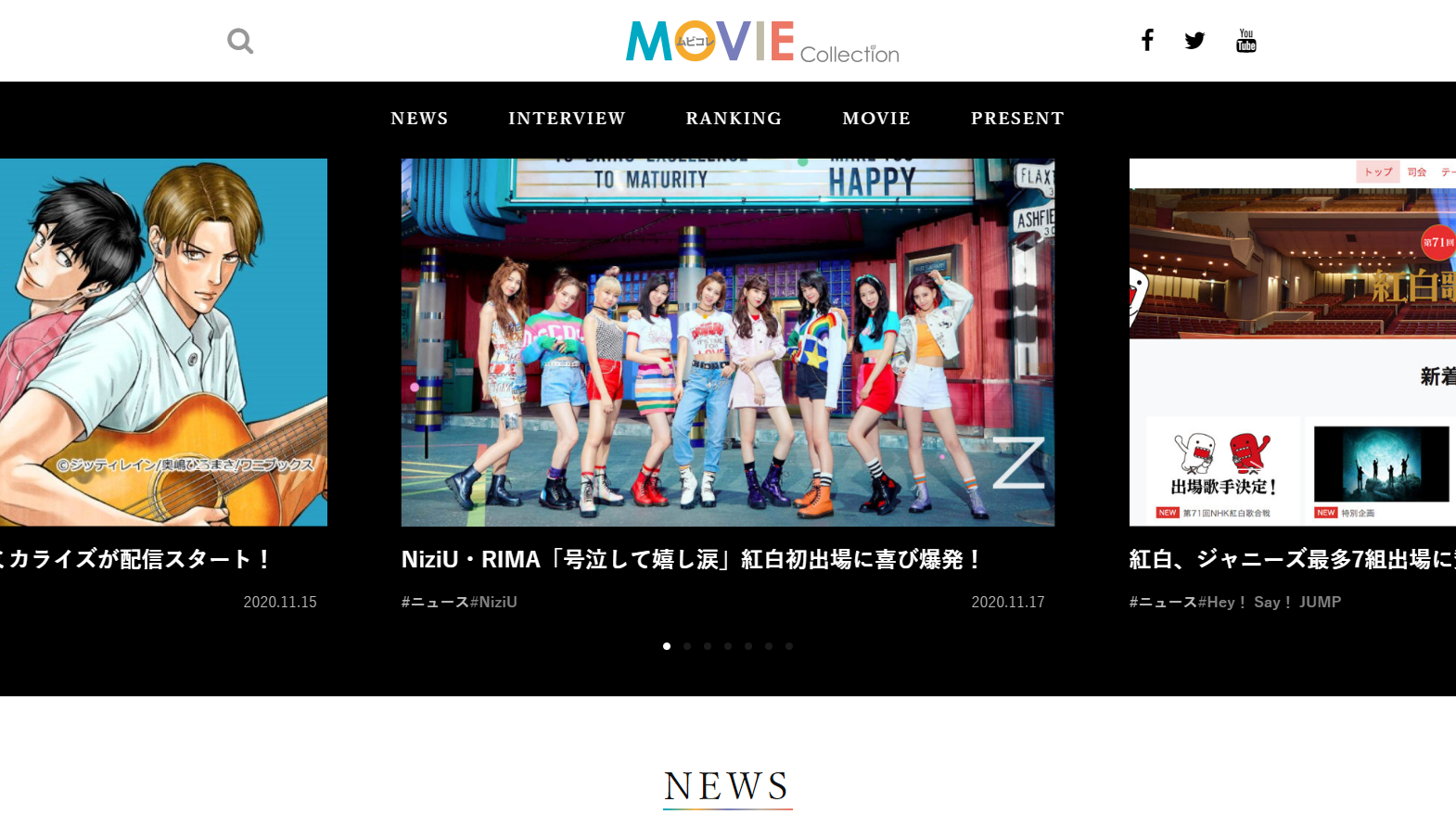The width and height of the screenshot is (1456, 840).
Task: Click the 2020.11.15 date text
Action: (280, 602)
